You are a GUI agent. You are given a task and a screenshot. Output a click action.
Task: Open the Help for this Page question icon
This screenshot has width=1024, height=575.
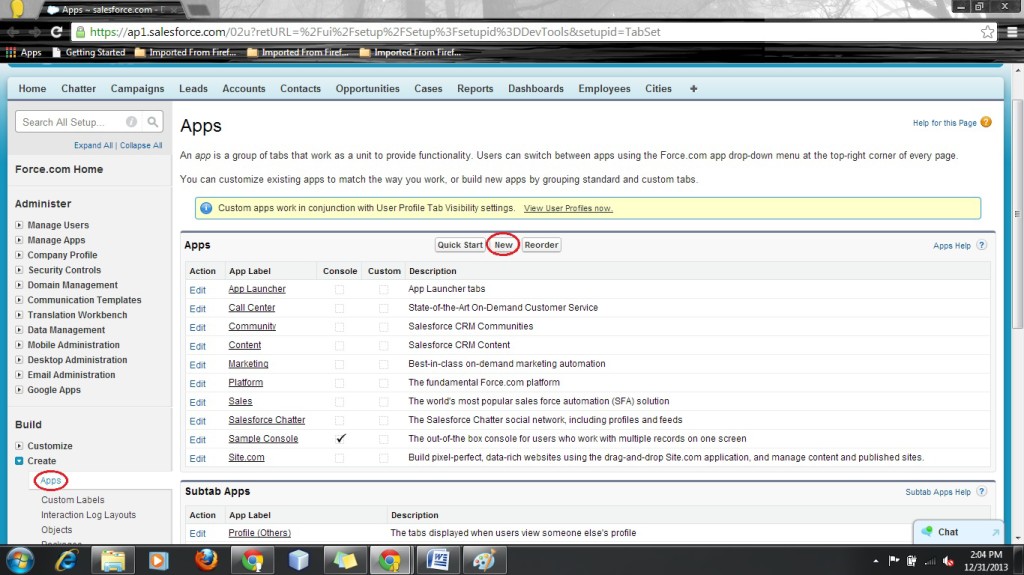986,122
